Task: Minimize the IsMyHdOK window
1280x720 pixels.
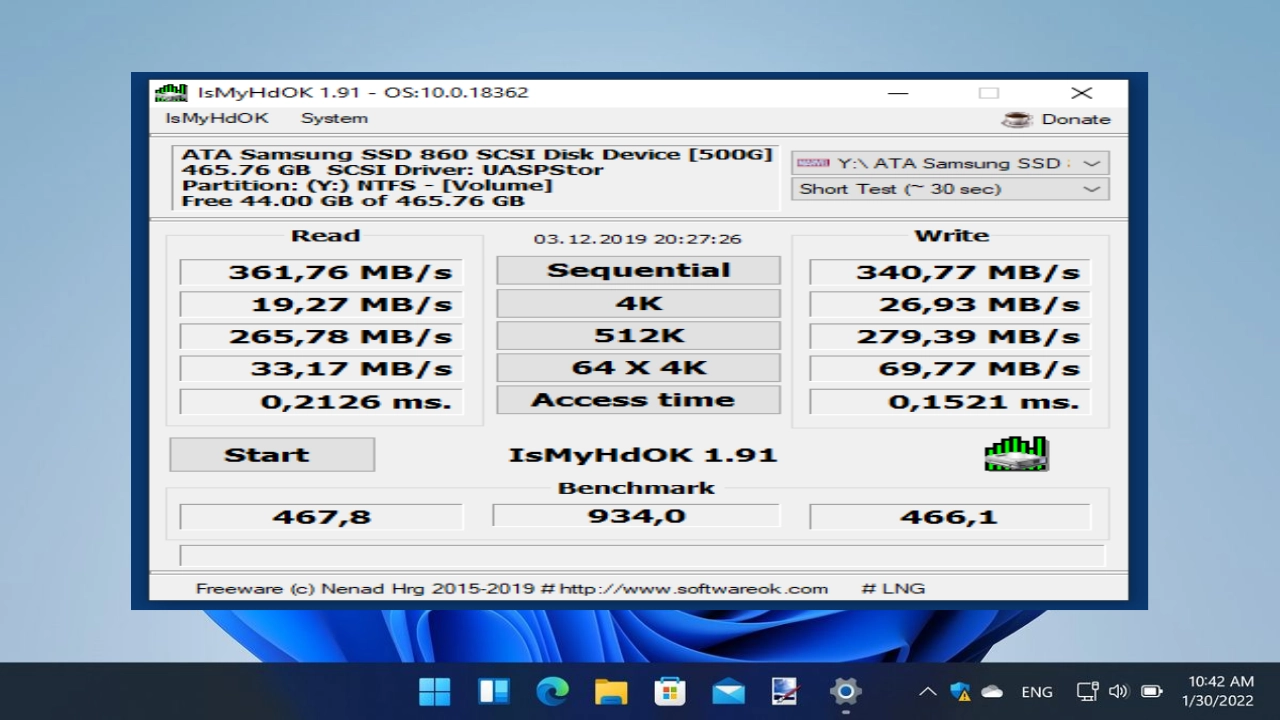Action: (x=898, y=93)
